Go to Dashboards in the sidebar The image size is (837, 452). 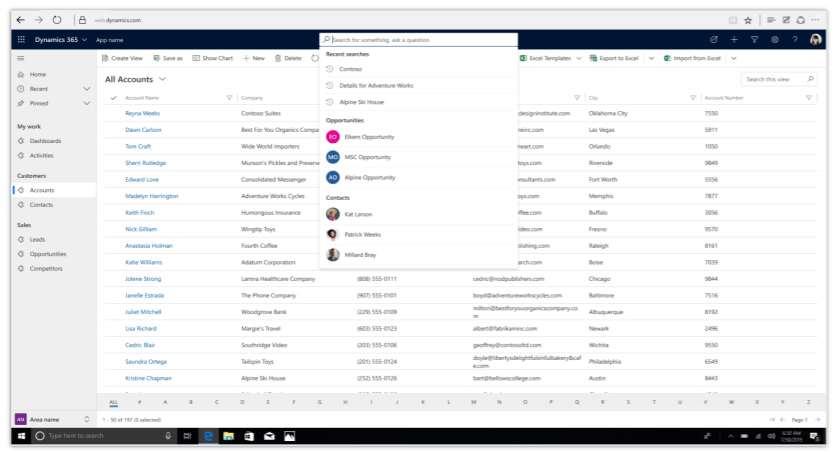tap(45, 141)
